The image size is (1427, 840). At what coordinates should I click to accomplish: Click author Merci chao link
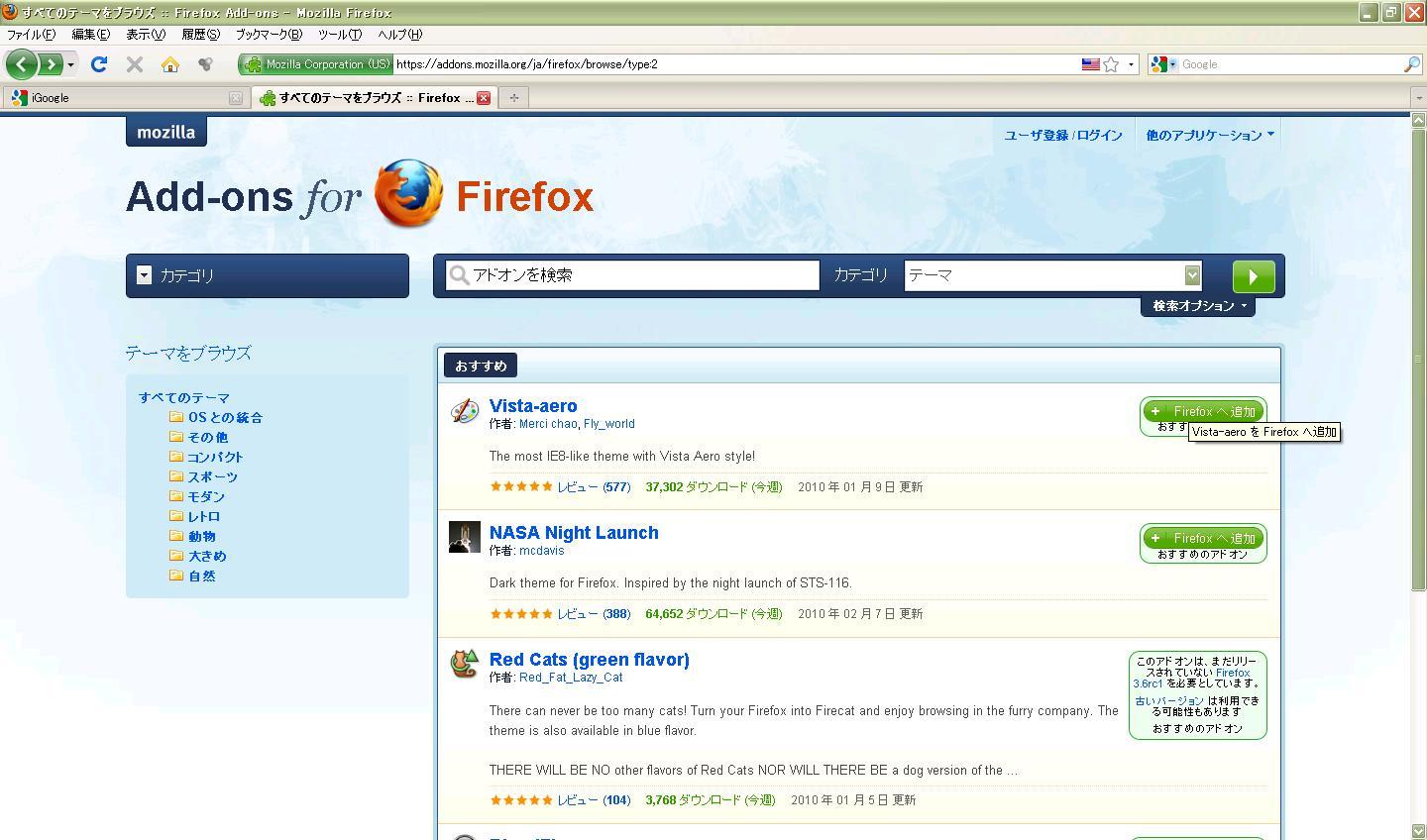pos(548,424)
